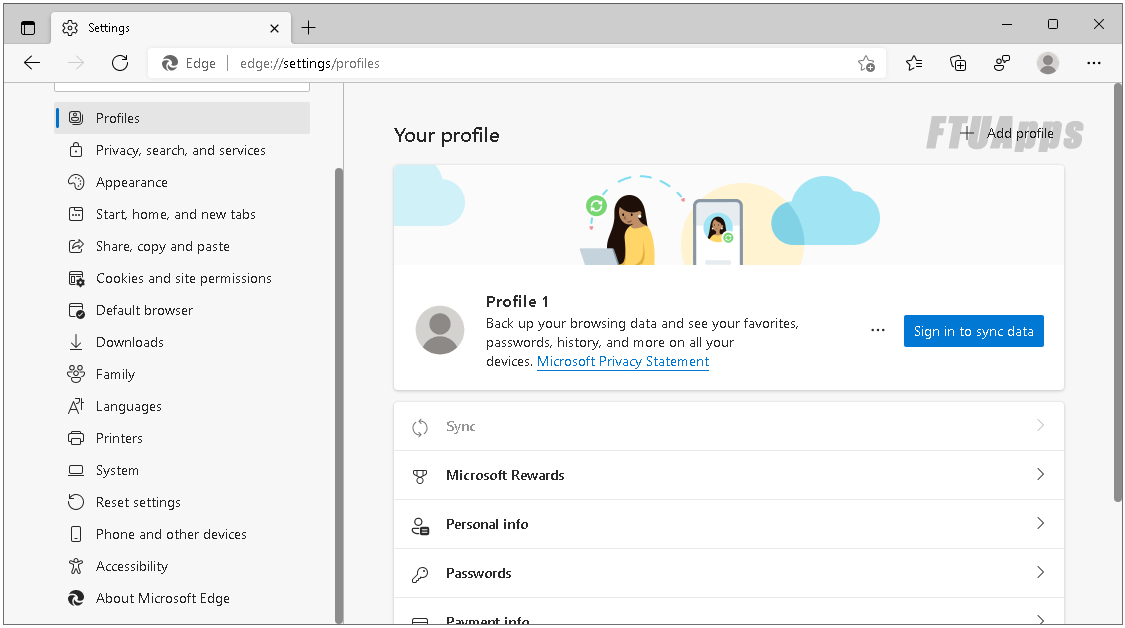Click the Back arrow button
The width and height of the screenshot is (1125, 628).
(x=32, y=63)
